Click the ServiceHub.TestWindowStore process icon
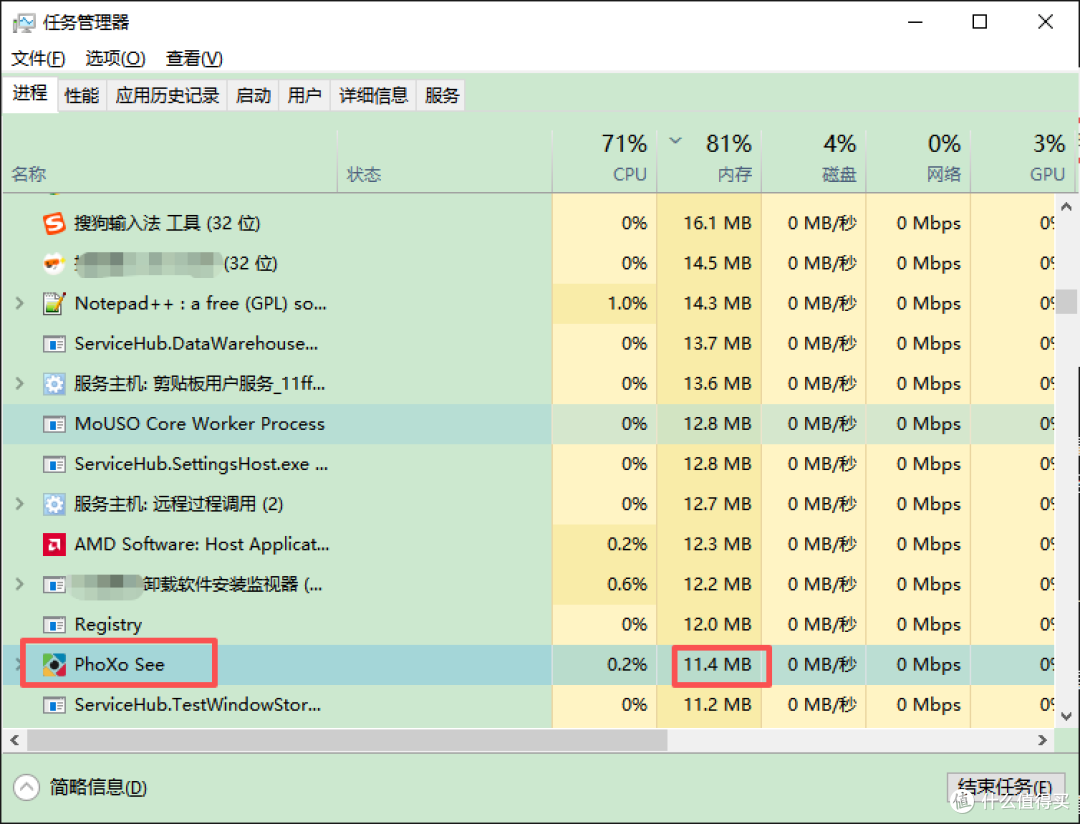1080x824 pixels. click(54, 705)
